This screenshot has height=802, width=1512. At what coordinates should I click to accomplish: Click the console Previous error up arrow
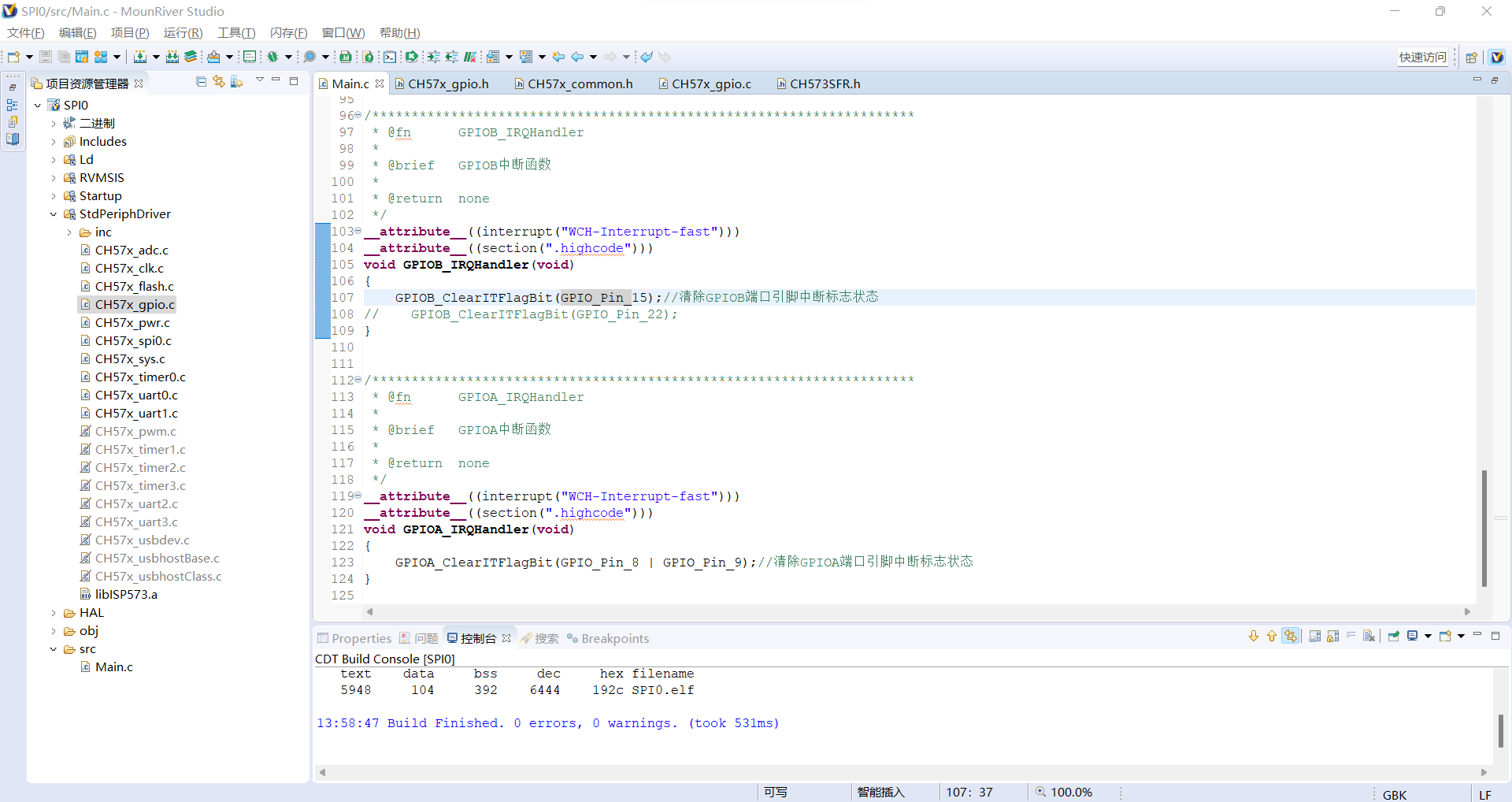(x=1271, y=636)
